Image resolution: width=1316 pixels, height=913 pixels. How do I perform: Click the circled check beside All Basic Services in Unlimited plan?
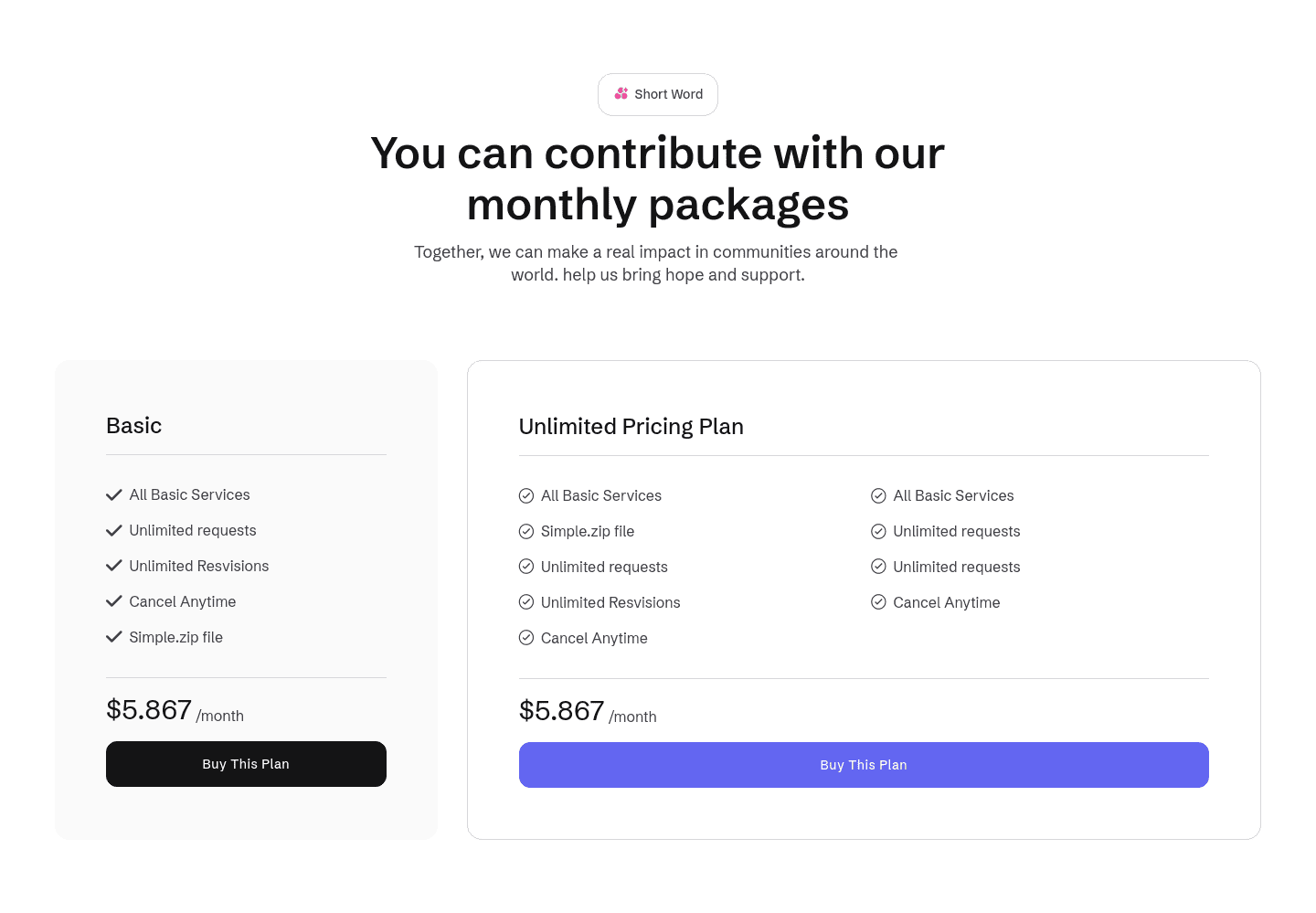click(526, 495)
